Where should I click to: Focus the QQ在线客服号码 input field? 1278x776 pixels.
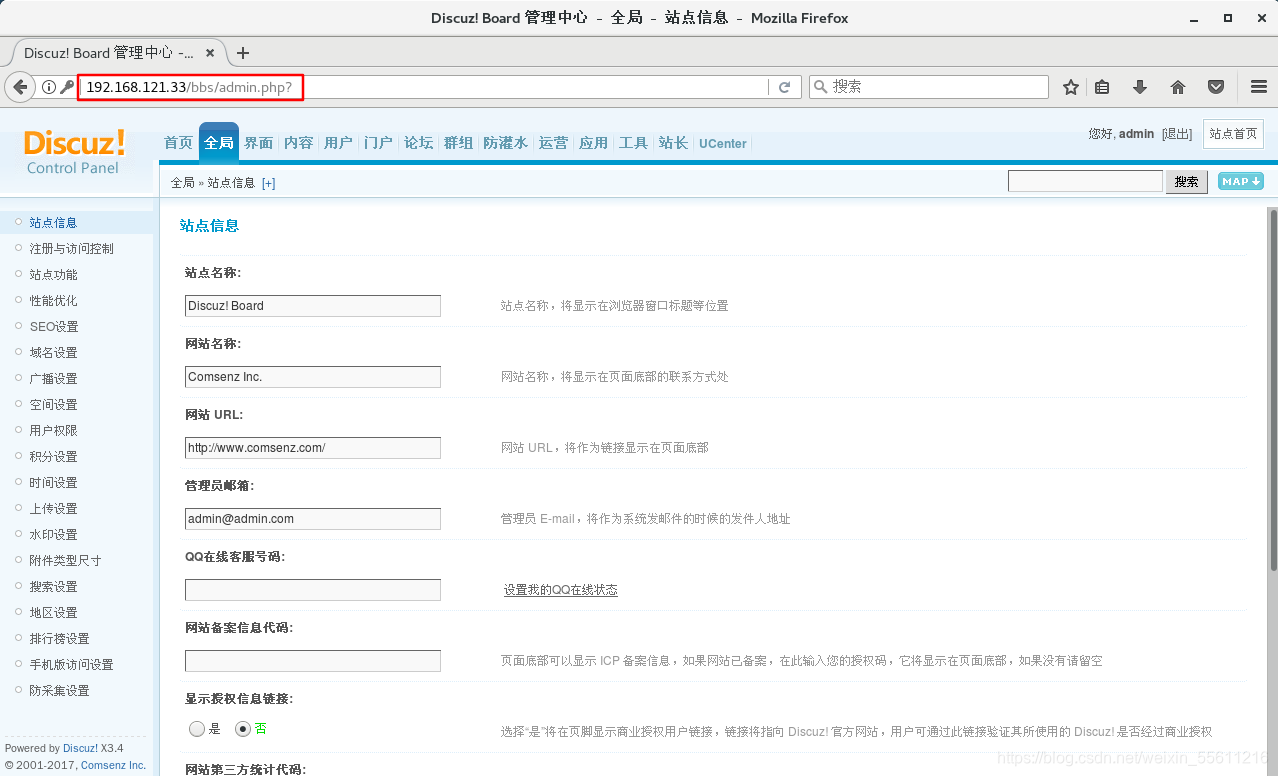313,590
